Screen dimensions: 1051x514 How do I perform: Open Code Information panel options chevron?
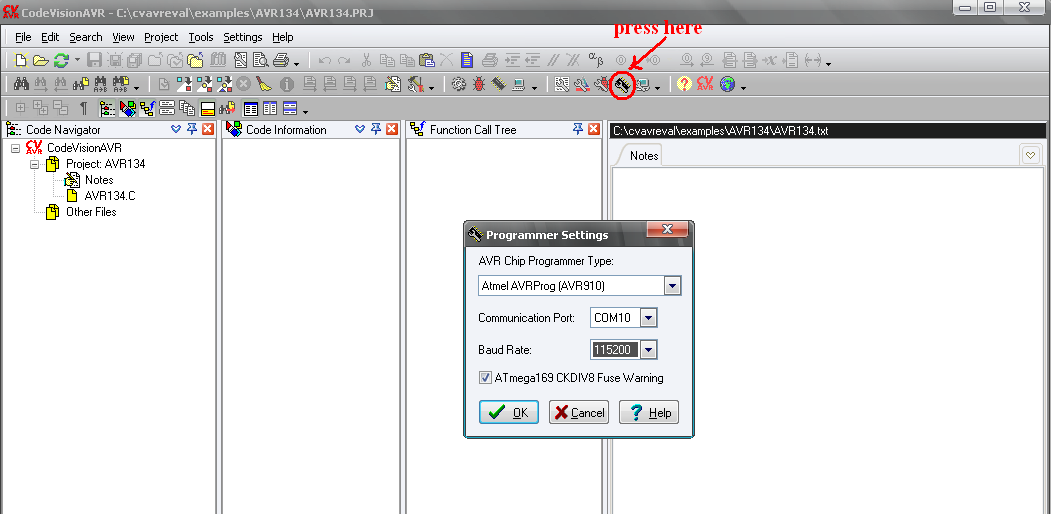361,129
